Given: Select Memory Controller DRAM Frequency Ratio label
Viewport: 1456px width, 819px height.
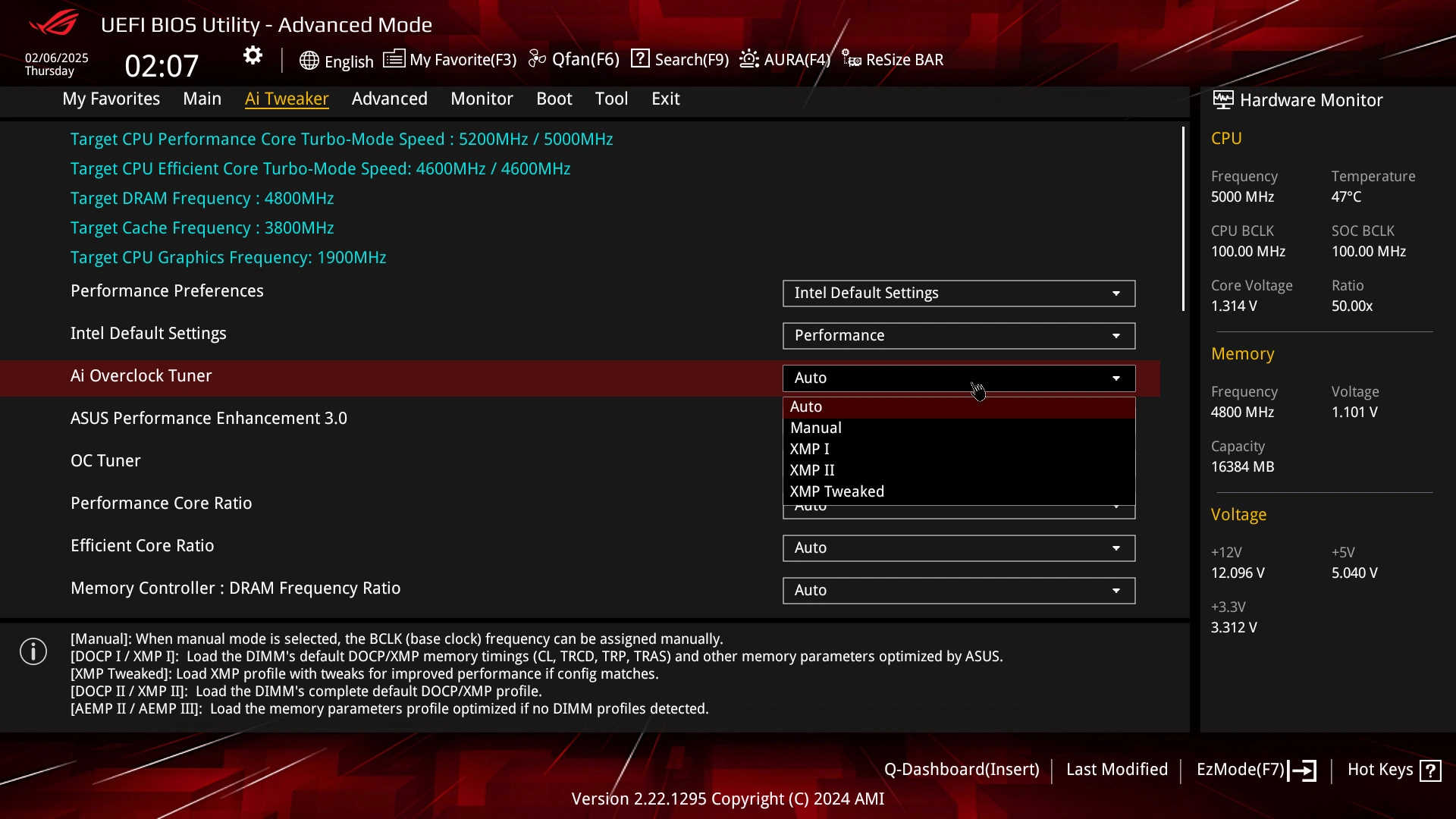Looking at the screenshot, I should pos(236,588).
